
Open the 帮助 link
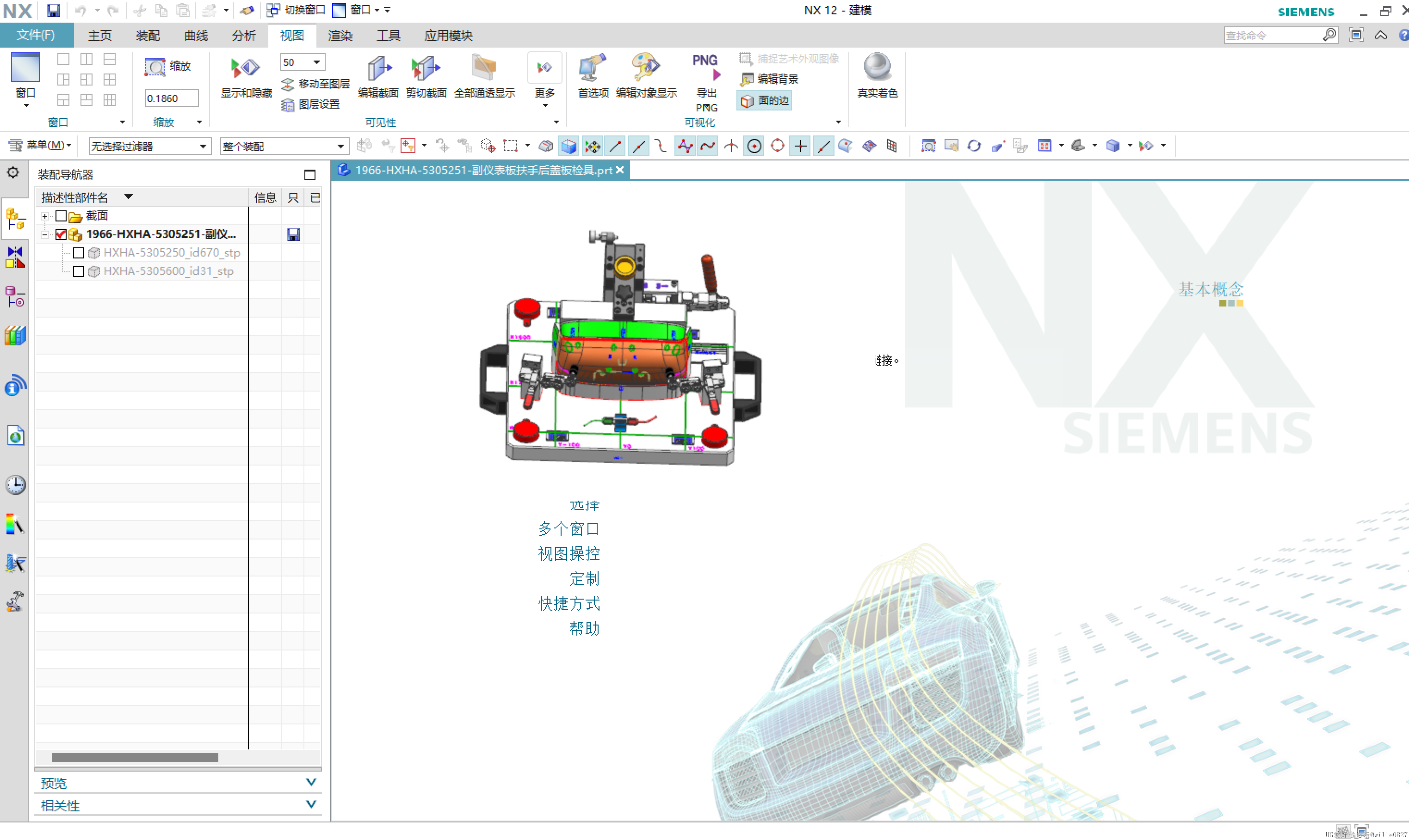pyautogui.click(x=584, y=628)
